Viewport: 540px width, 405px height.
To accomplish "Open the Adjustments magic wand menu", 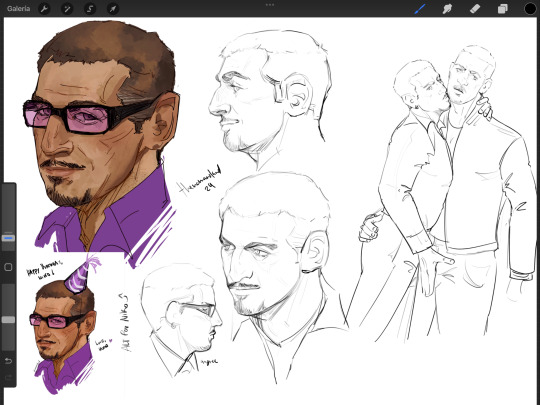I will [x=67, y=9].
